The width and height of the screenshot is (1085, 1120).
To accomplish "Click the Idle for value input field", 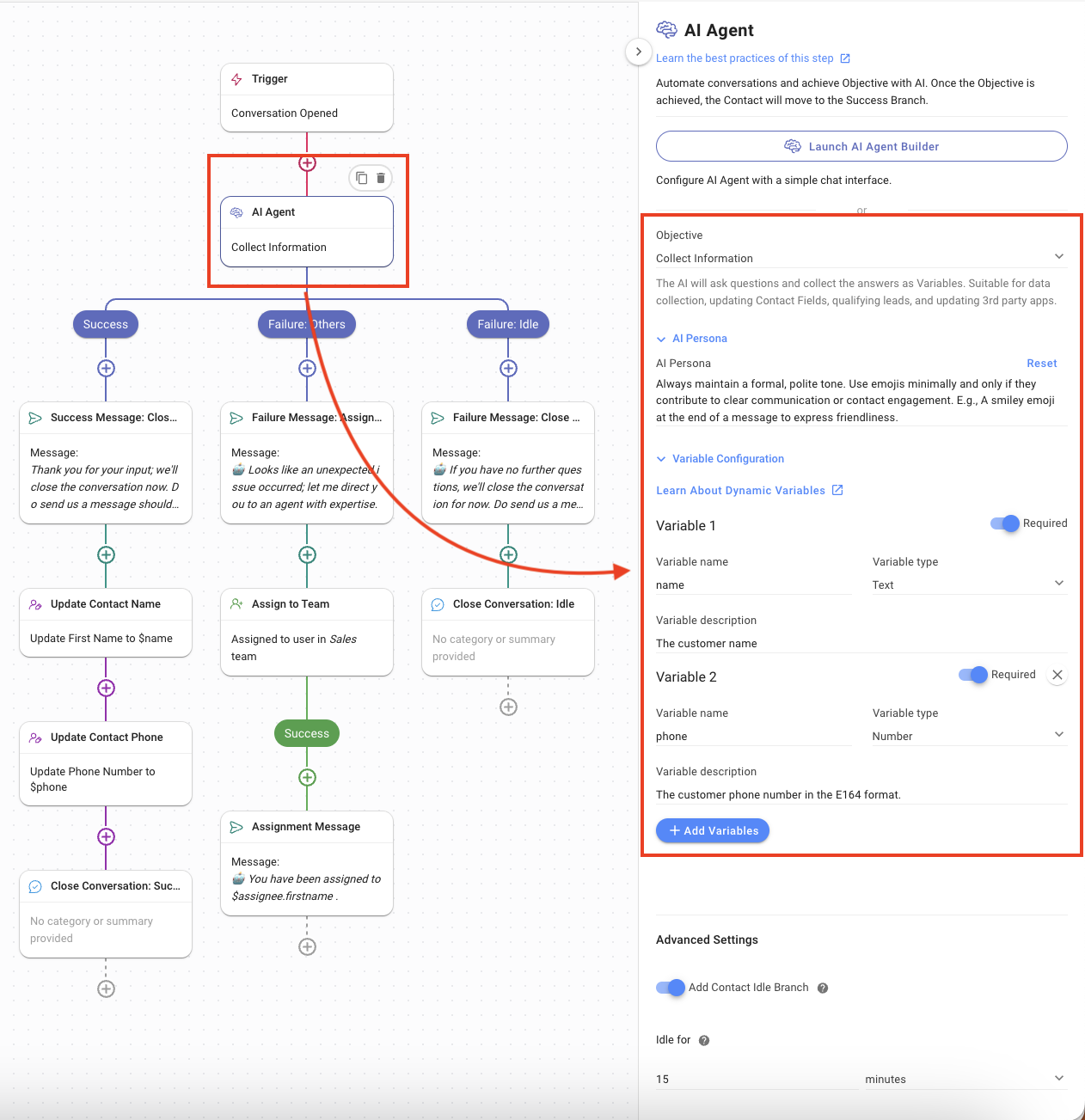I will [755, 1079].
